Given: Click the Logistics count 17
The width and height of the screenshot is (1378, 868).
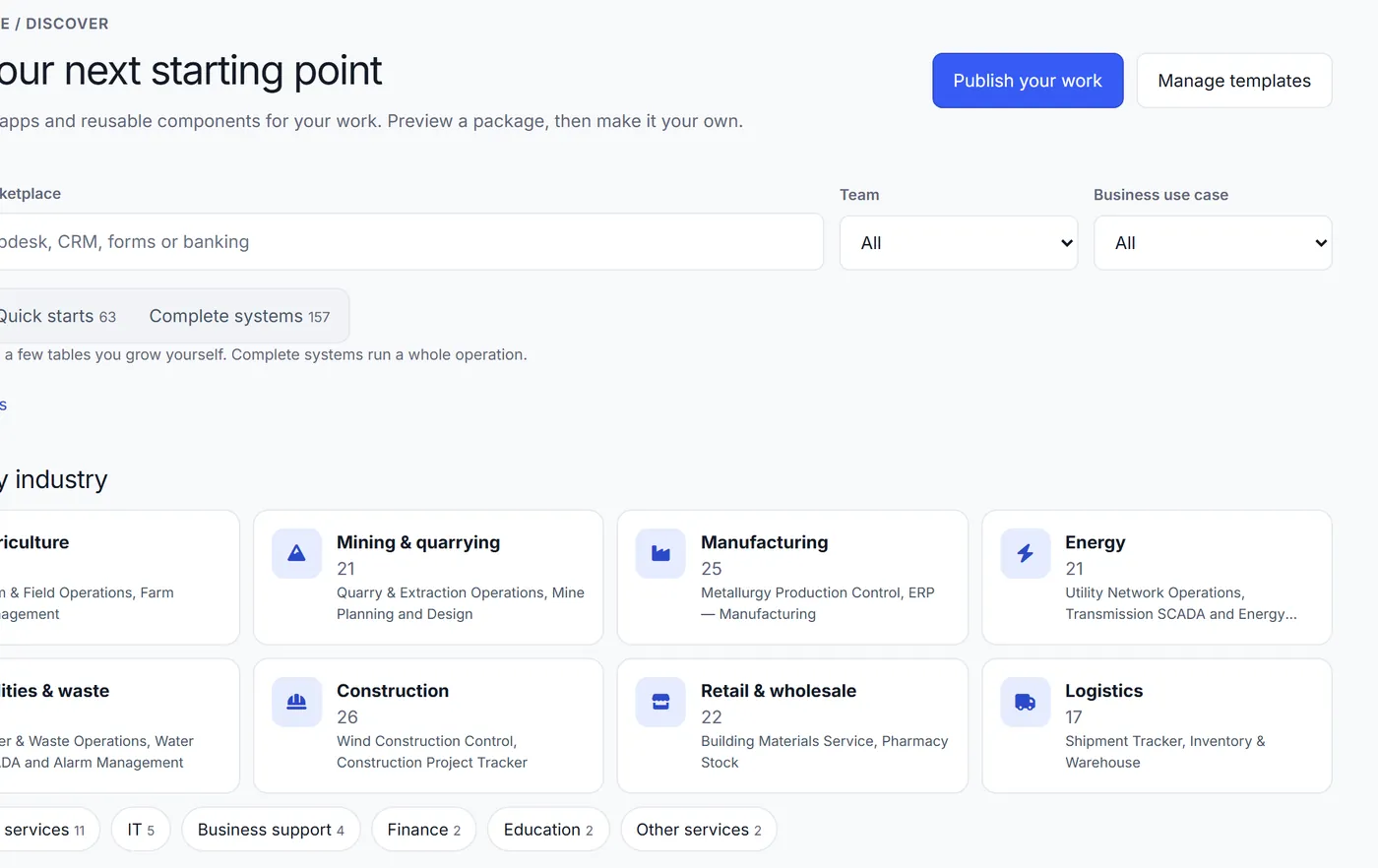Looking at the screenshot, I should [x=1074, y=717].
